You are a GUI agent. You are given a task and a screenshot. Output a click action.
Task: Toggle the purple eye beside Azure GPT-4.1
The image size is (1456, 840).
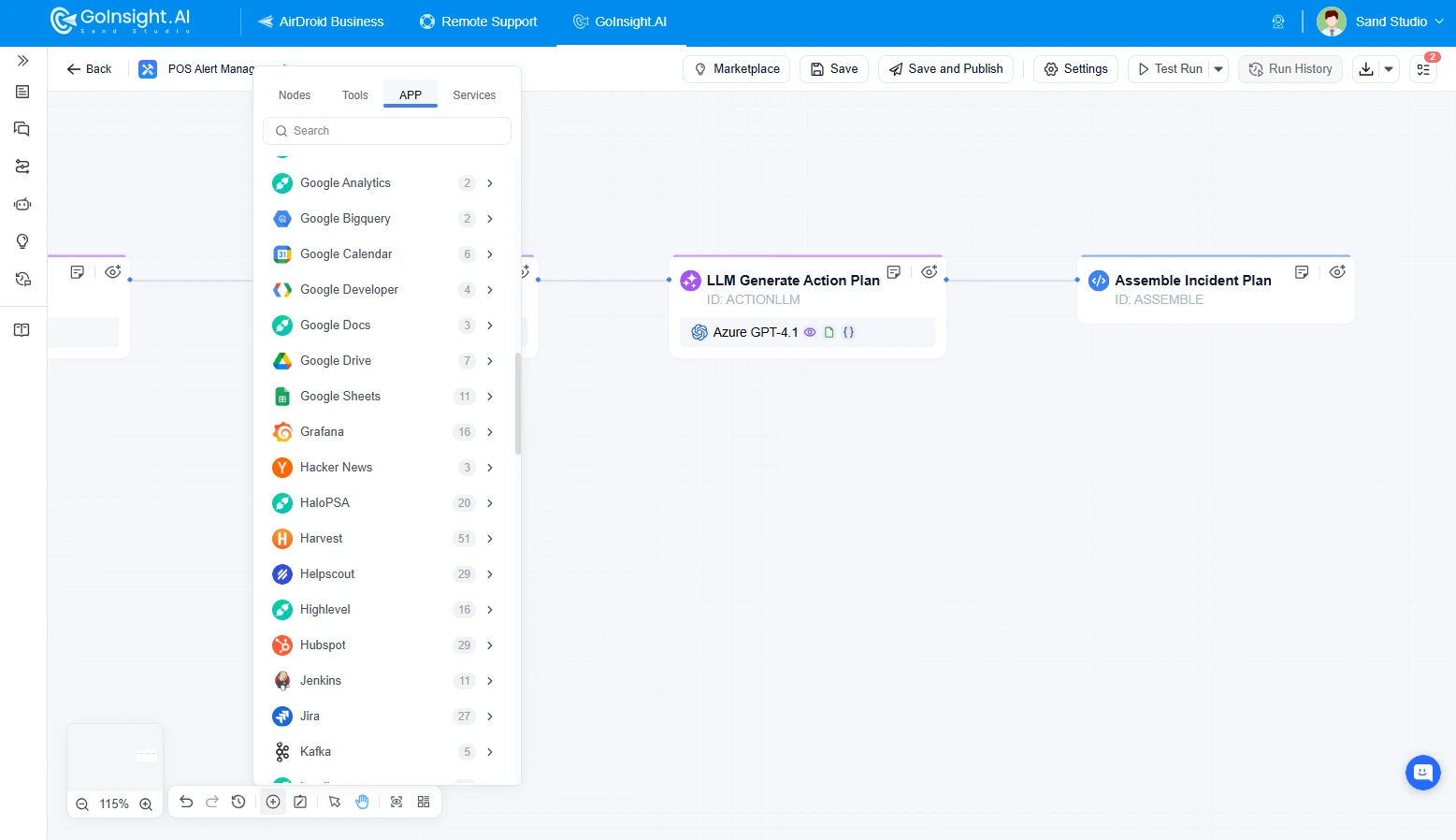coord(810,332)
